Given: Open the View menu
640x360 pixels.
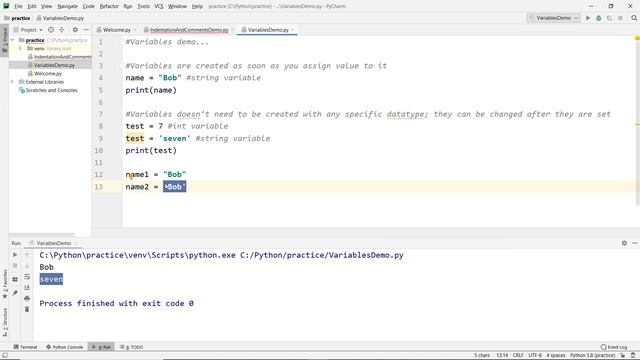Looking at the screenshot, I should coord(47,6).
